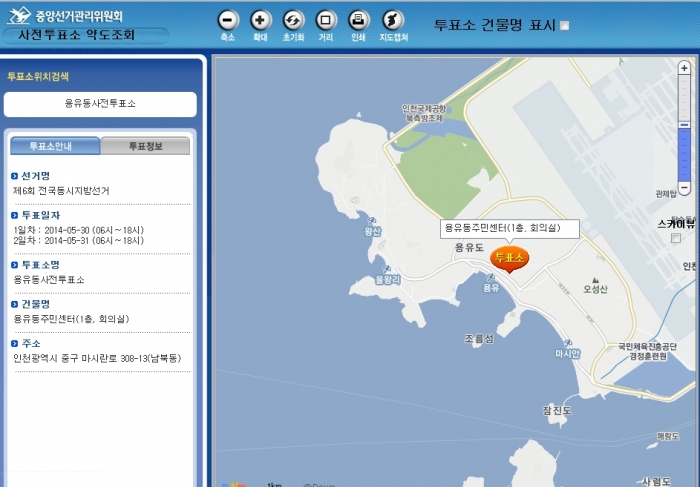Screen dimensions: 700x487
Task: Click the 인천광역시 중구 마시란로 address text
Action: point(97,358)
